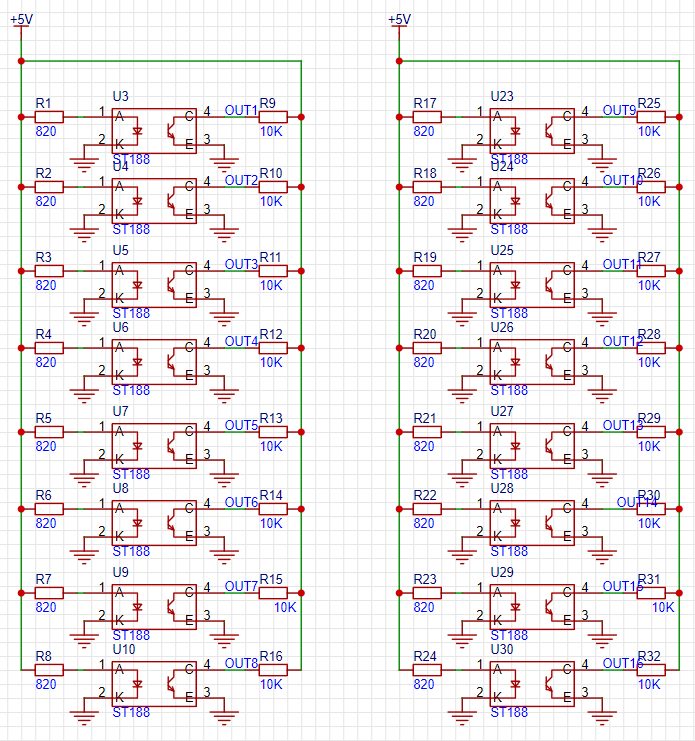Click the U23 component designator text
This screenshot has height=741, width=695.
click(502, 96)
